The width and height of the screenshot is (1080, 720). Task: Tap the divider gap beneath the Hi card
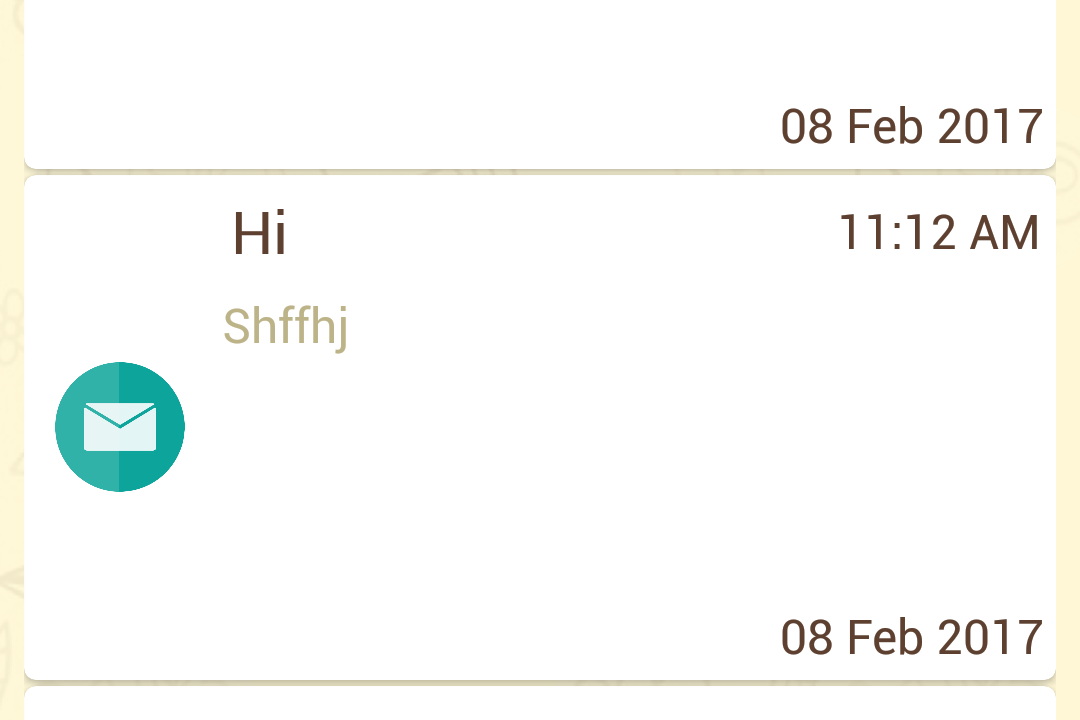point(540,683)
